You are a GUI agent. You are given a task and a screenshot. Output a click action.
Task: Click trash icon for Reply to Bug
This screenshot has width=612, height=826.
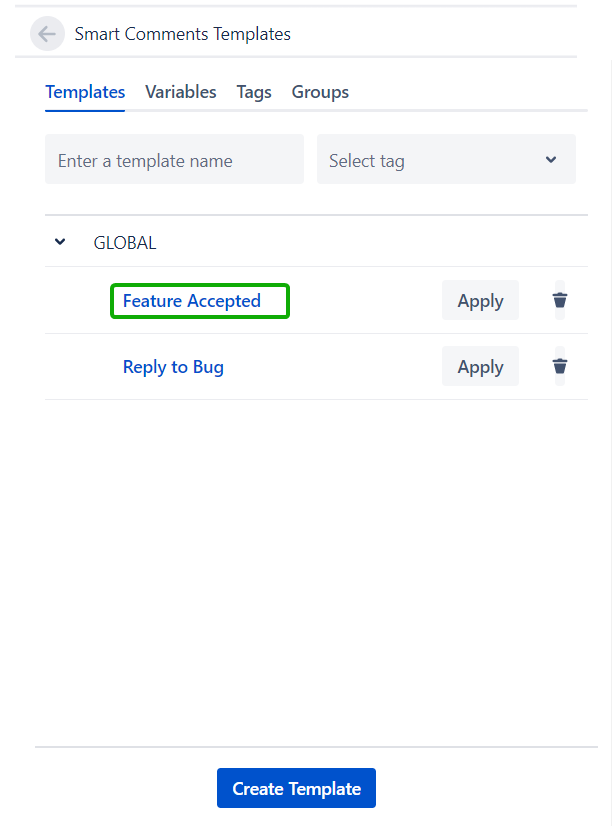pyautogui.click(x=560, y=366)
